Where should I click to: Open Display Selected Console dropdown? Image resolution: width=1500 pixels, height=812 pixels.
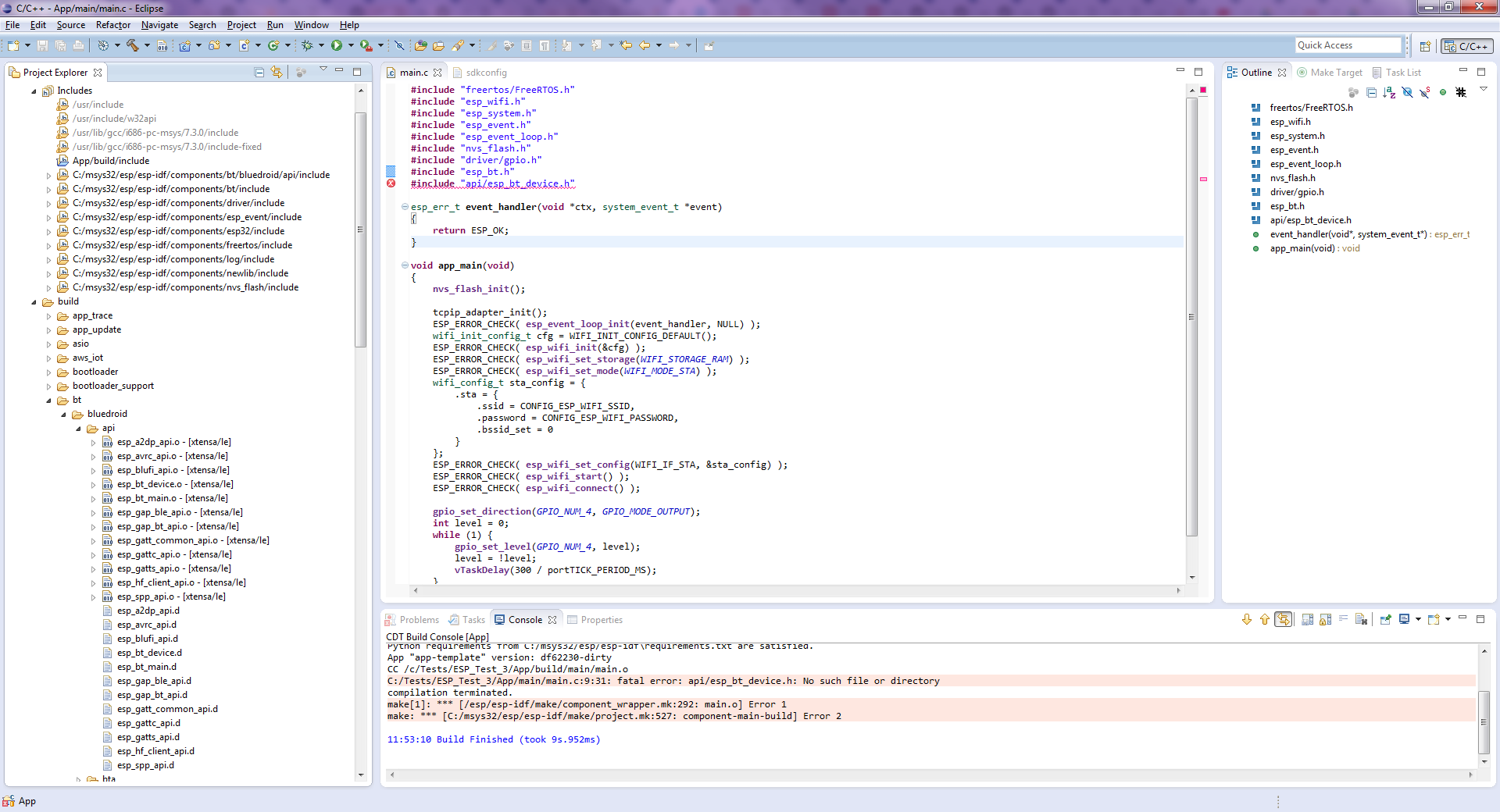click(1418, 619)
